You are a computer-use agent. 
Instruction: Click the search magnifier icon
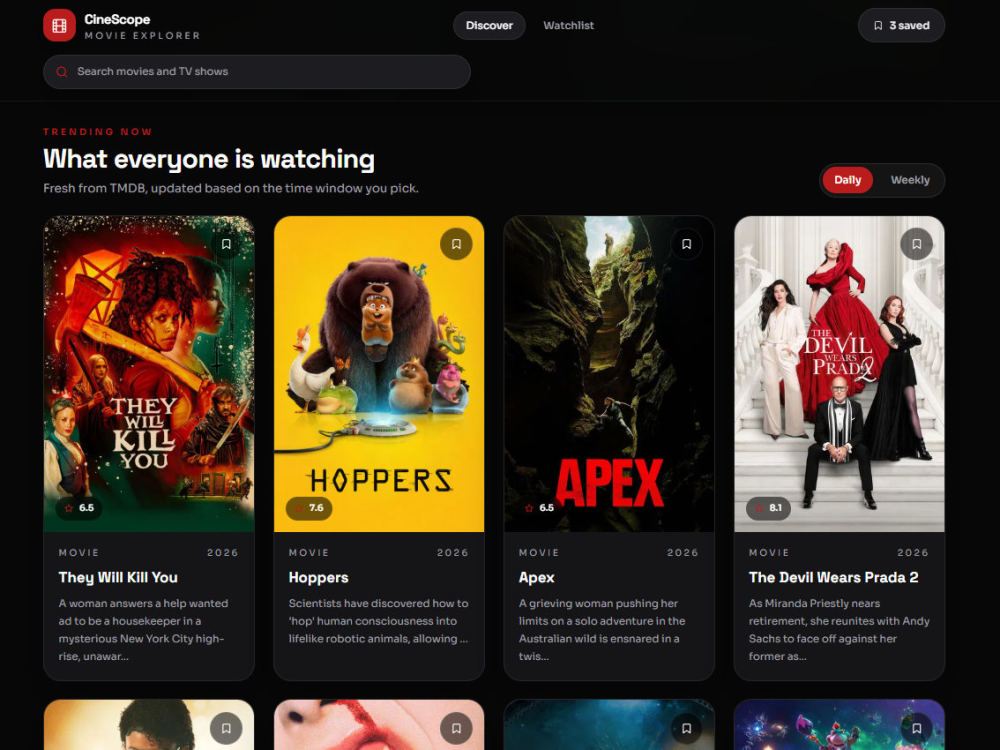coord(62,71)
